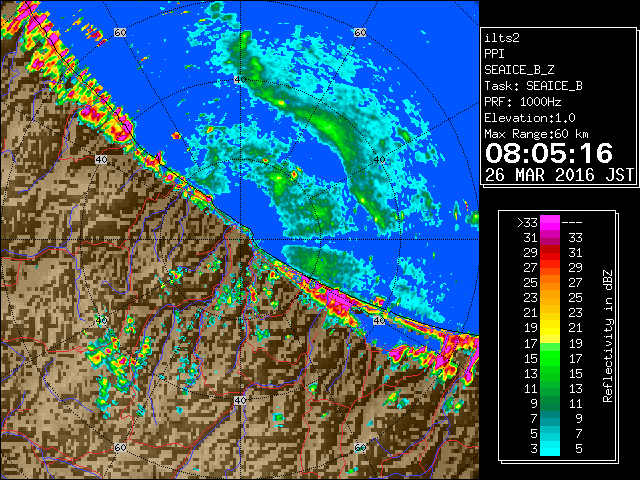The image size is (640, 480).
Task: Select the 'PPI' scan type label
Action: click(494, 54)
